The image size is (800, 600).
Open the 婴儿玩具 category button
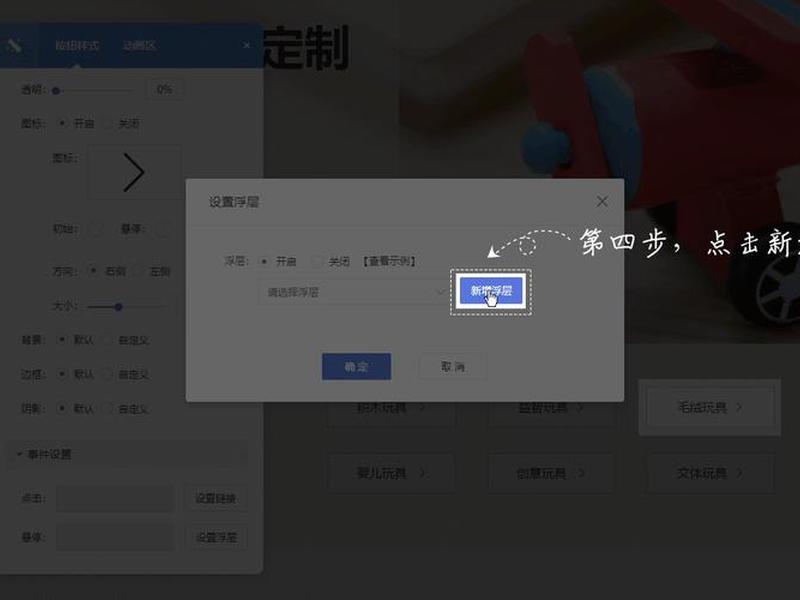pos(391,473)
